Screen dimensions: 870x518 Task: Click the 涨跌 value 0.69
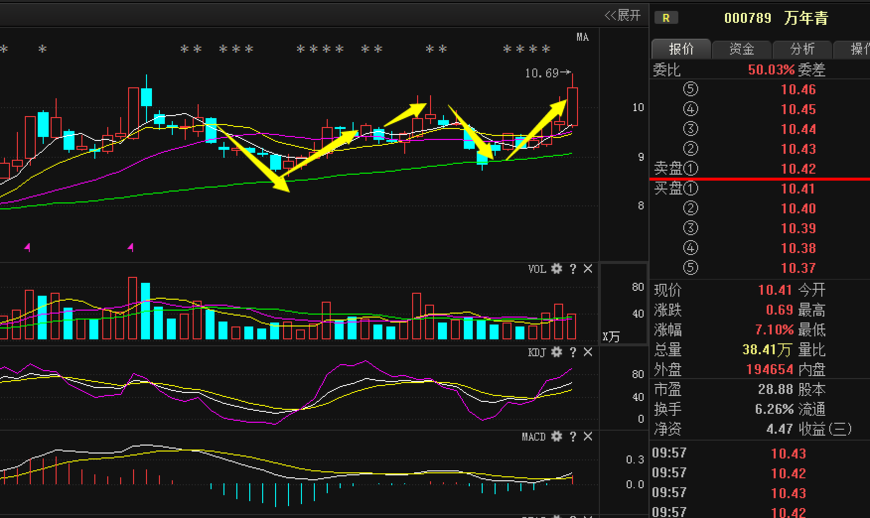point(780,310)
